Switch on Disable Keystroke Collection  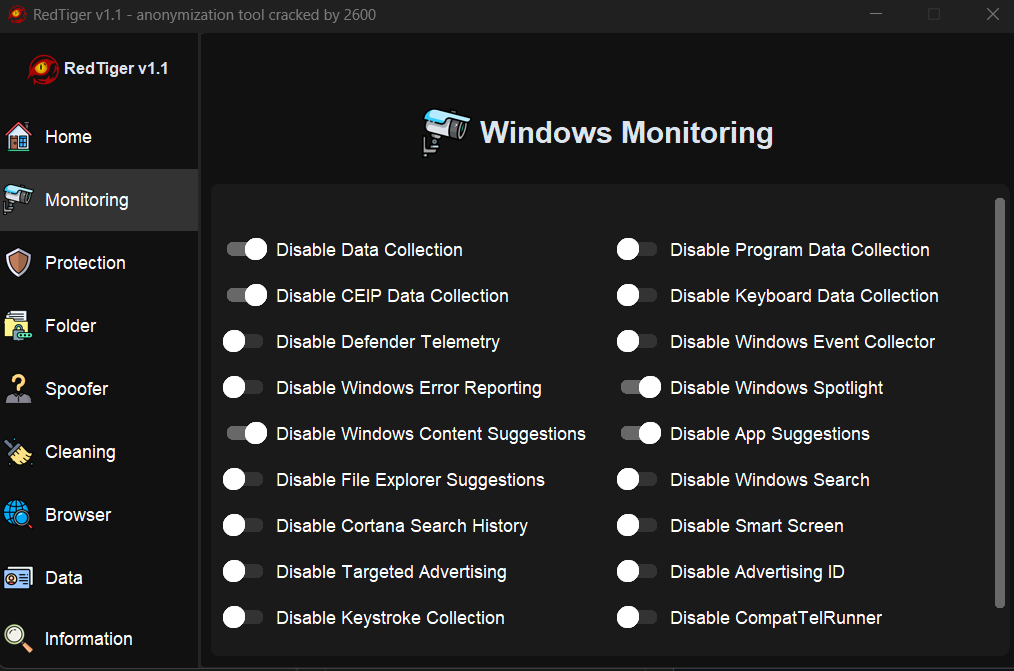pos(243,617)
